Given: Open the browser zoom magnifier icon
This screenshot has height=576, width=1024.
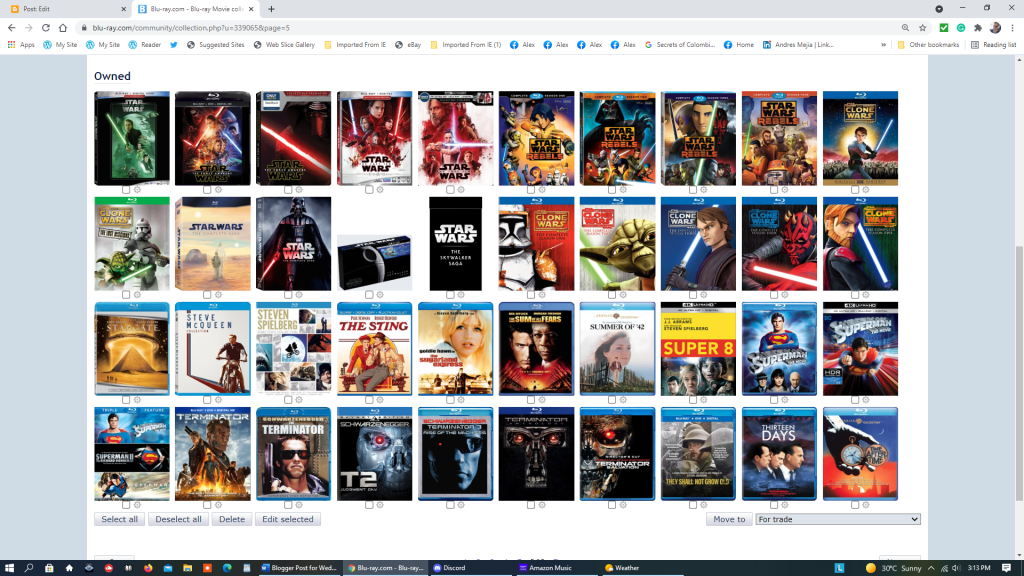Looking at the screenshot, I should (906, 28).
